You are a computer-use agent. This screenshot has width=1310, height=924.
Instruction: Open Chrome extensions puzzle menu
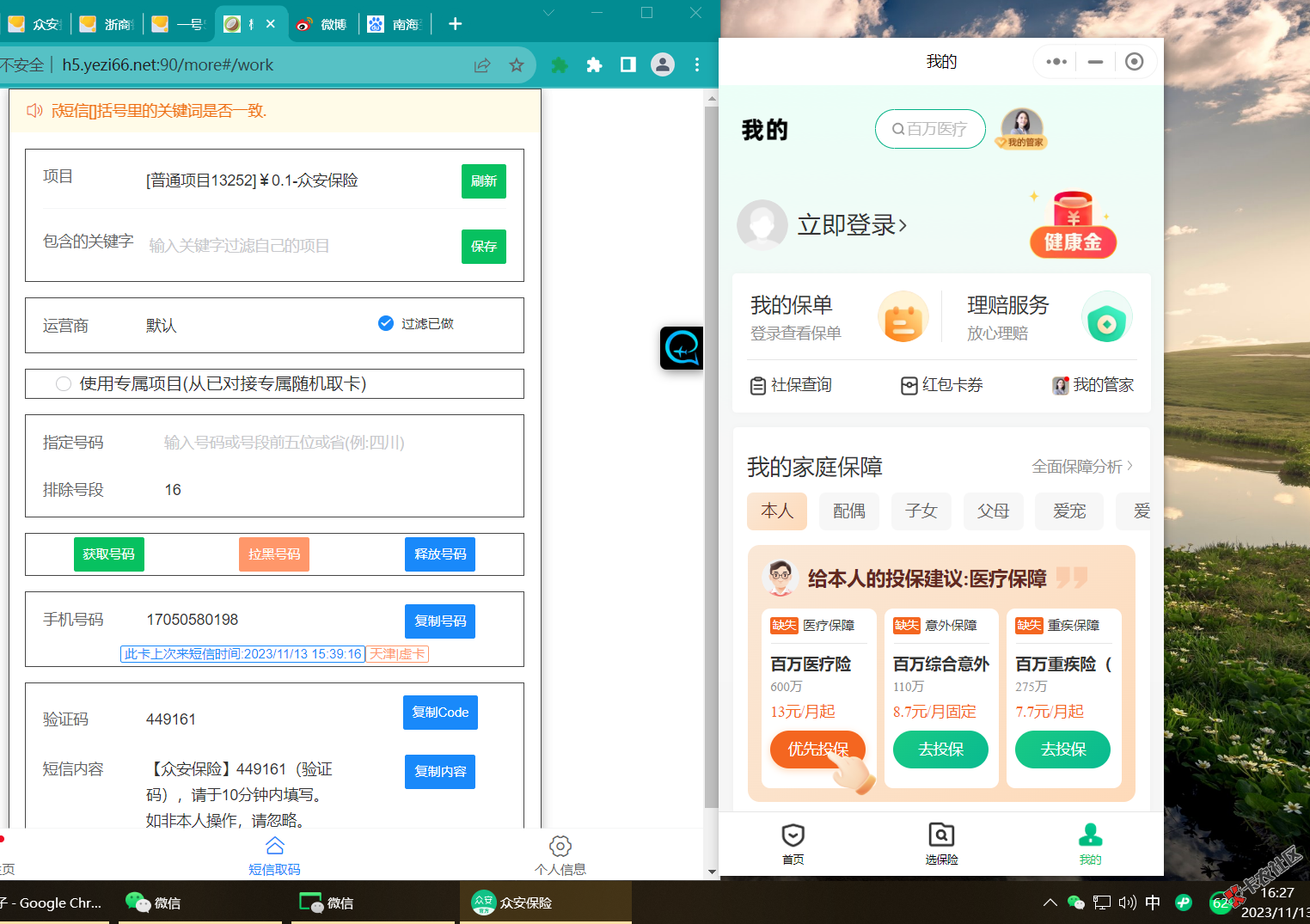[594, 65]
